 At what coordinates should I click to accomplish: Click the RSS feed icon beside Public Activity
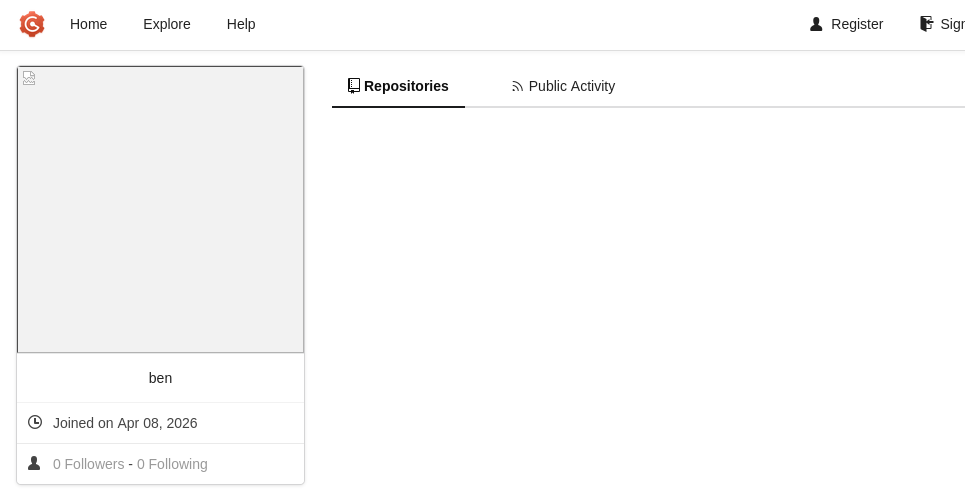coord(518,87)
